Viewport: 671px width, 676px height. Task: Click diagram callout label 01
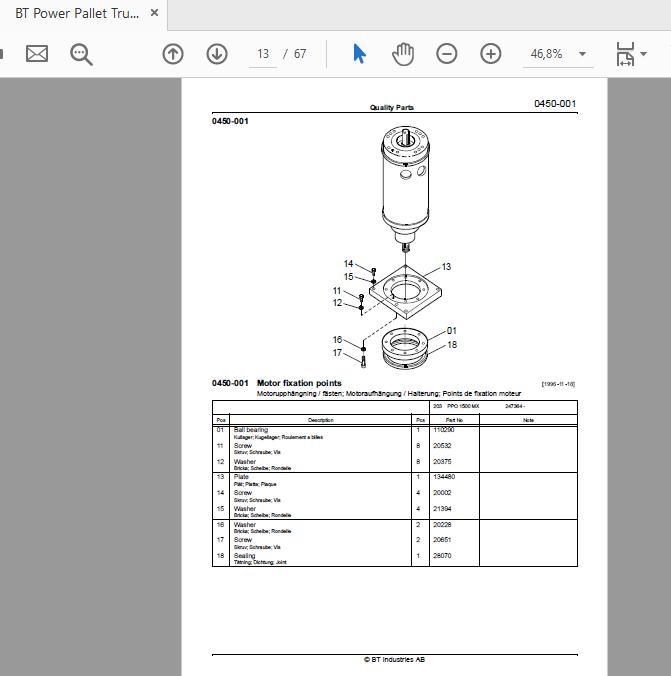[452, 331]
